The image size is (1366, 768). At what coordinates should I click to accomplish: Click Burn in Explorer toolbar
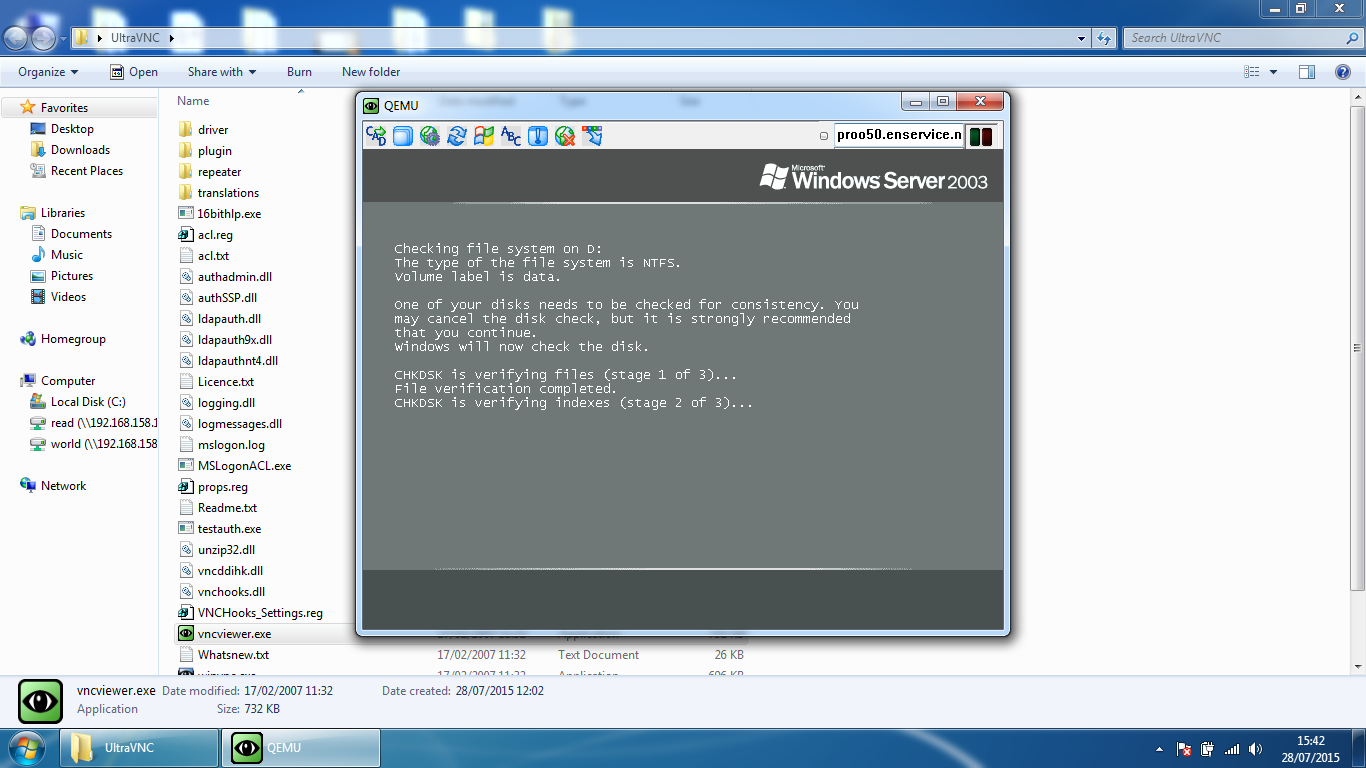[299, 72]
